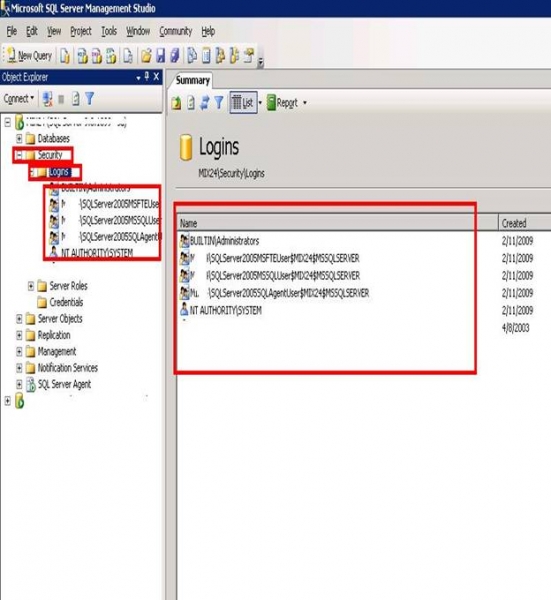This screenshot has width=551, height=600.
Task: Click the Disconnect icon in Object Explorer
Action: coord(48,99)
